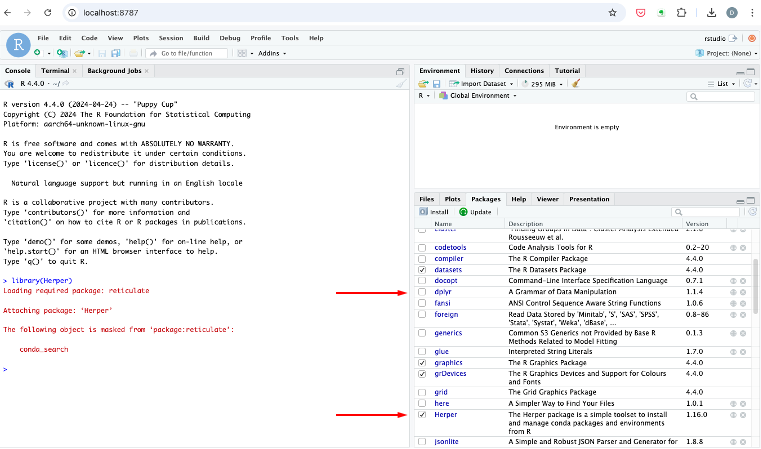Uncheck the graphics package checkbox

click(422, 363)
